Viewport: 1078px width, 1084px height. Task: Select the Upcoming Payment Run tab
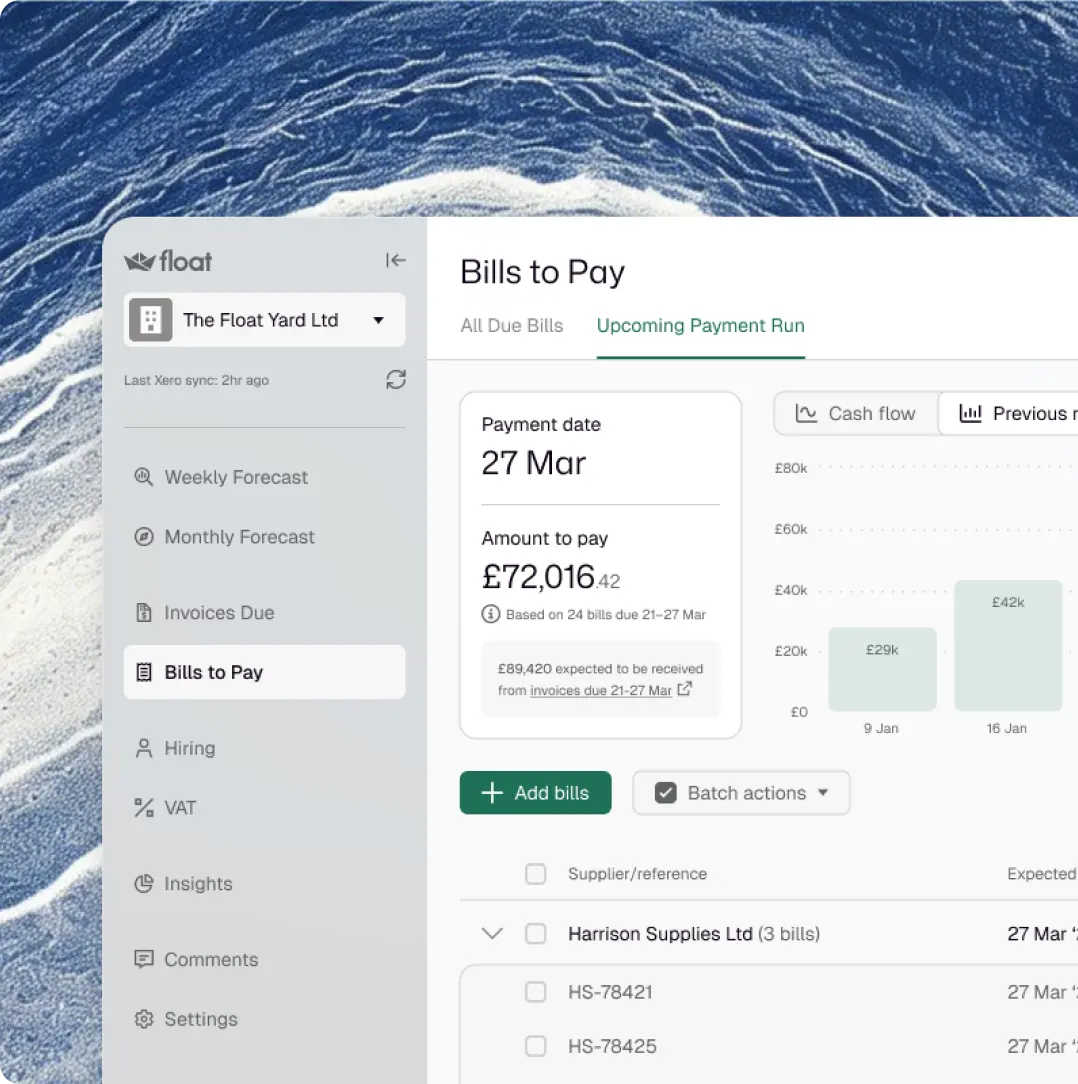coord(700,326)
